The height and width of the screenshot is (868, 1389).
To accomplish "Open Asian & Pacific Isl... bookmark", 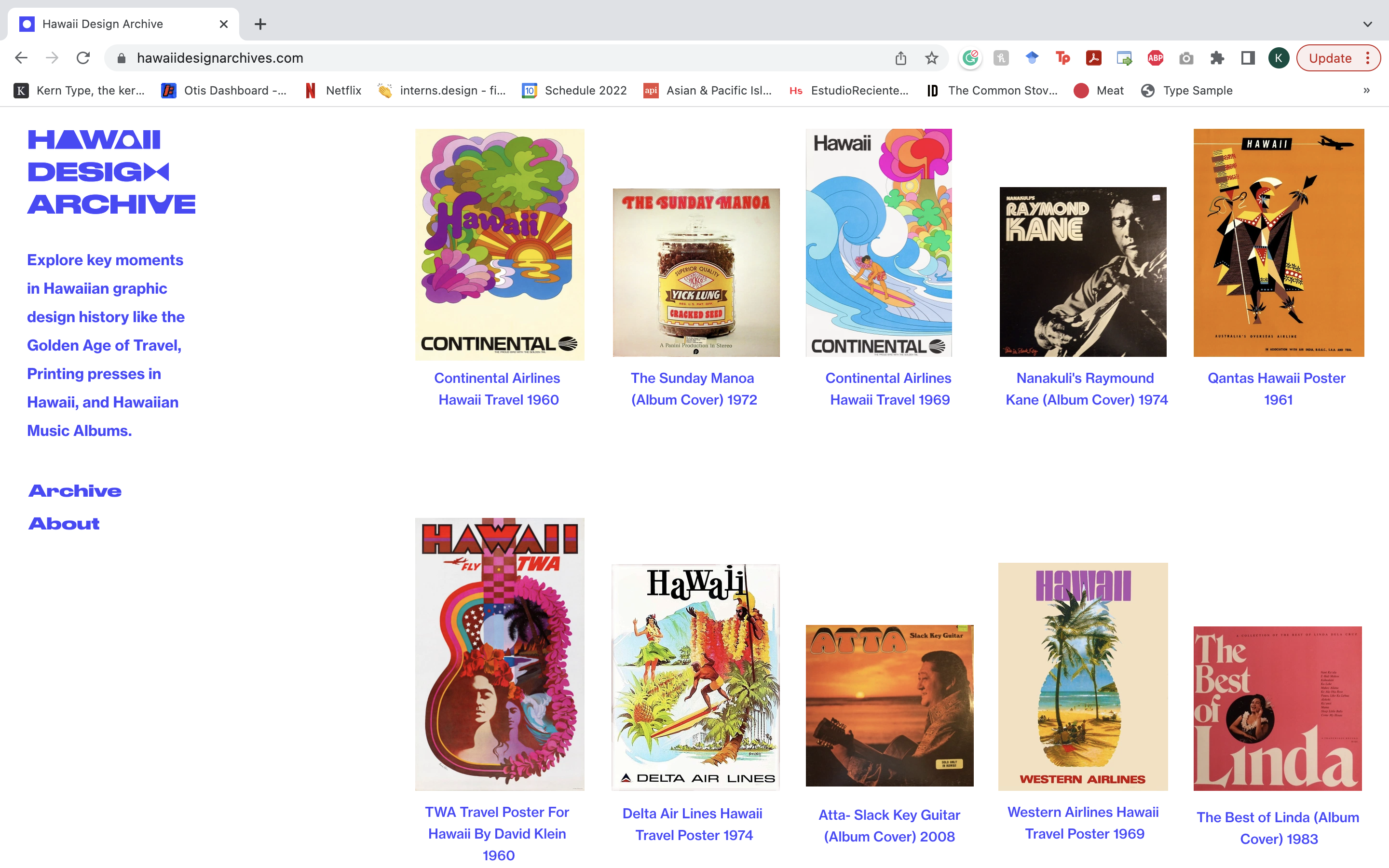I will pos(708,90).
